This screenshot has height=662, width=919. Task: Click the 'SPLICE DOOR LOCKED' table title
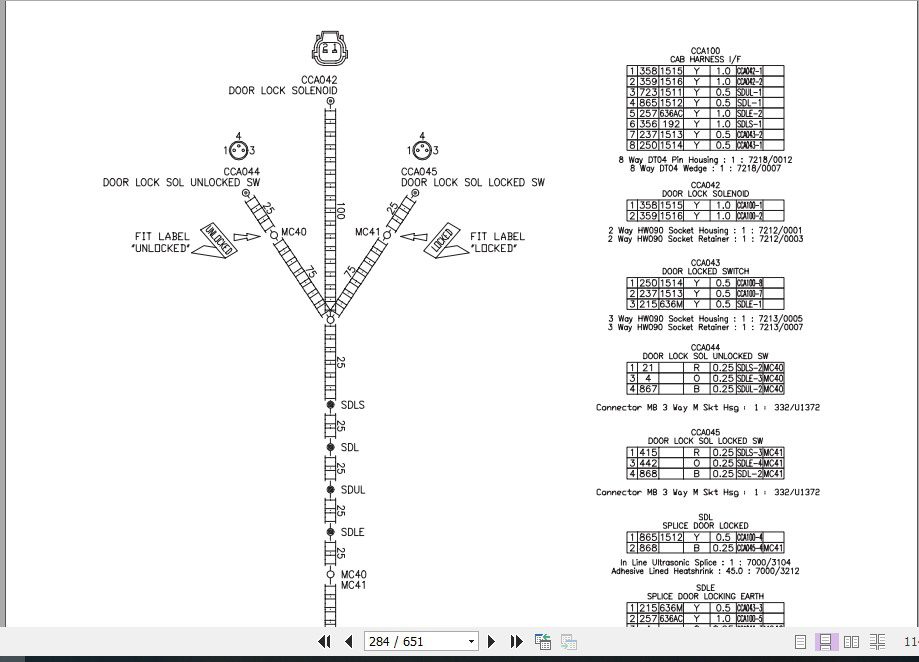pos(705,525)
